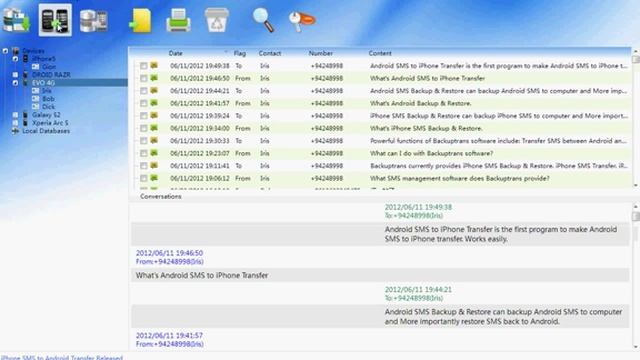Select the Local Databases tree entry
The width and height of the screenshot is (640, 360).
tap(46, 131)
